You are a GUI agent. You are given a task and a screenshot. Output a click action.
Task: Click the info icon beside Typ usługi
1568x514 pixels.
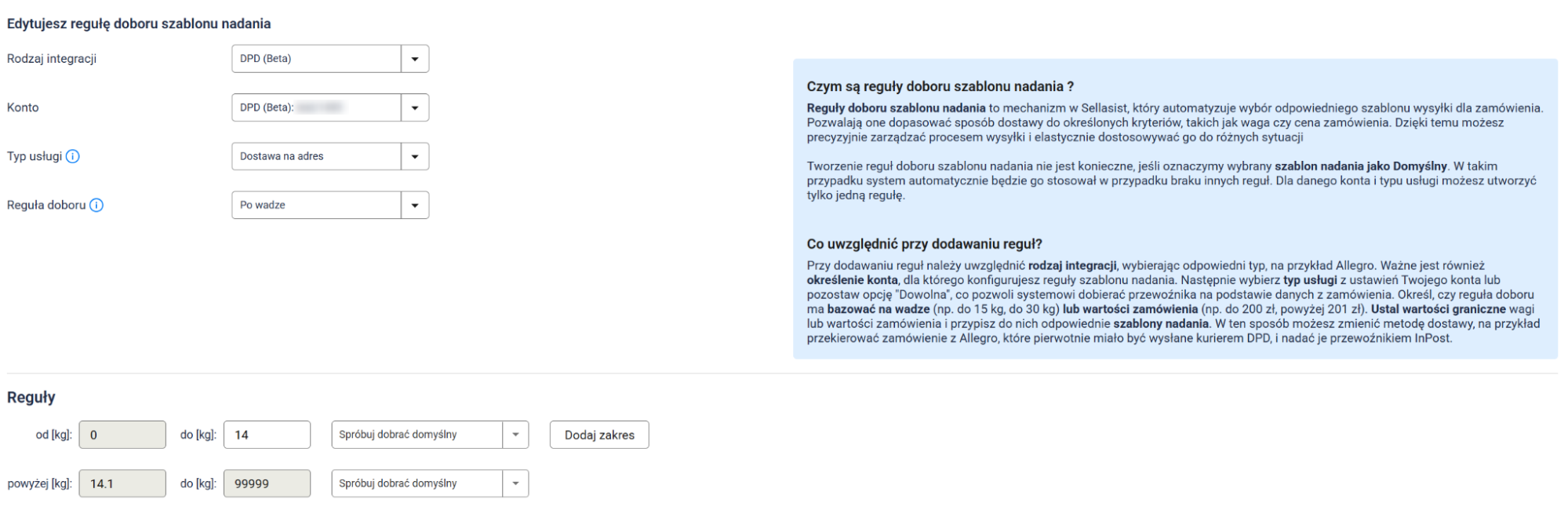coord(72,156)
